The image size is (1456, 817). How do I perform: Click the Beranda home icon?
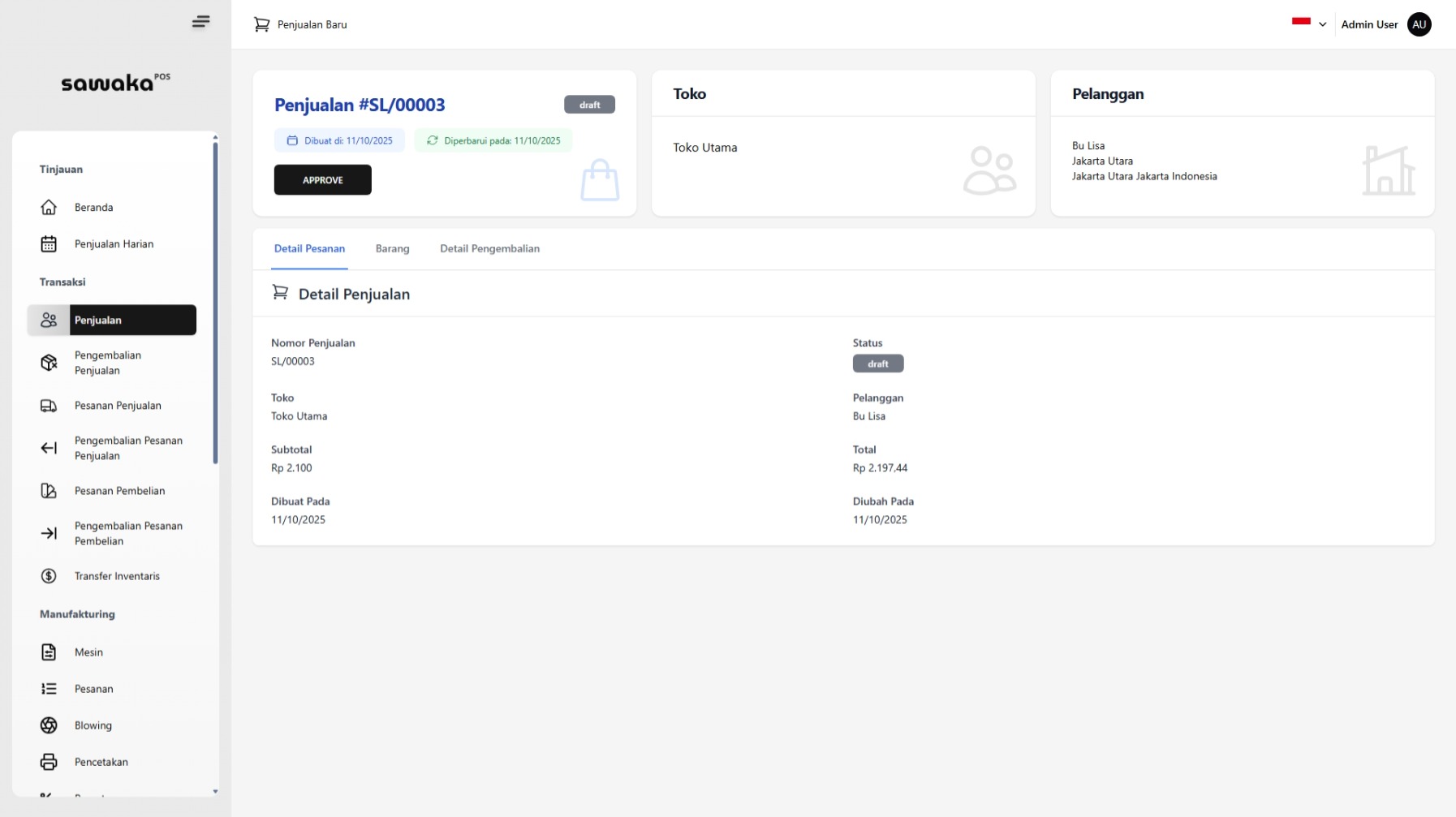click(x=49, y=208)
